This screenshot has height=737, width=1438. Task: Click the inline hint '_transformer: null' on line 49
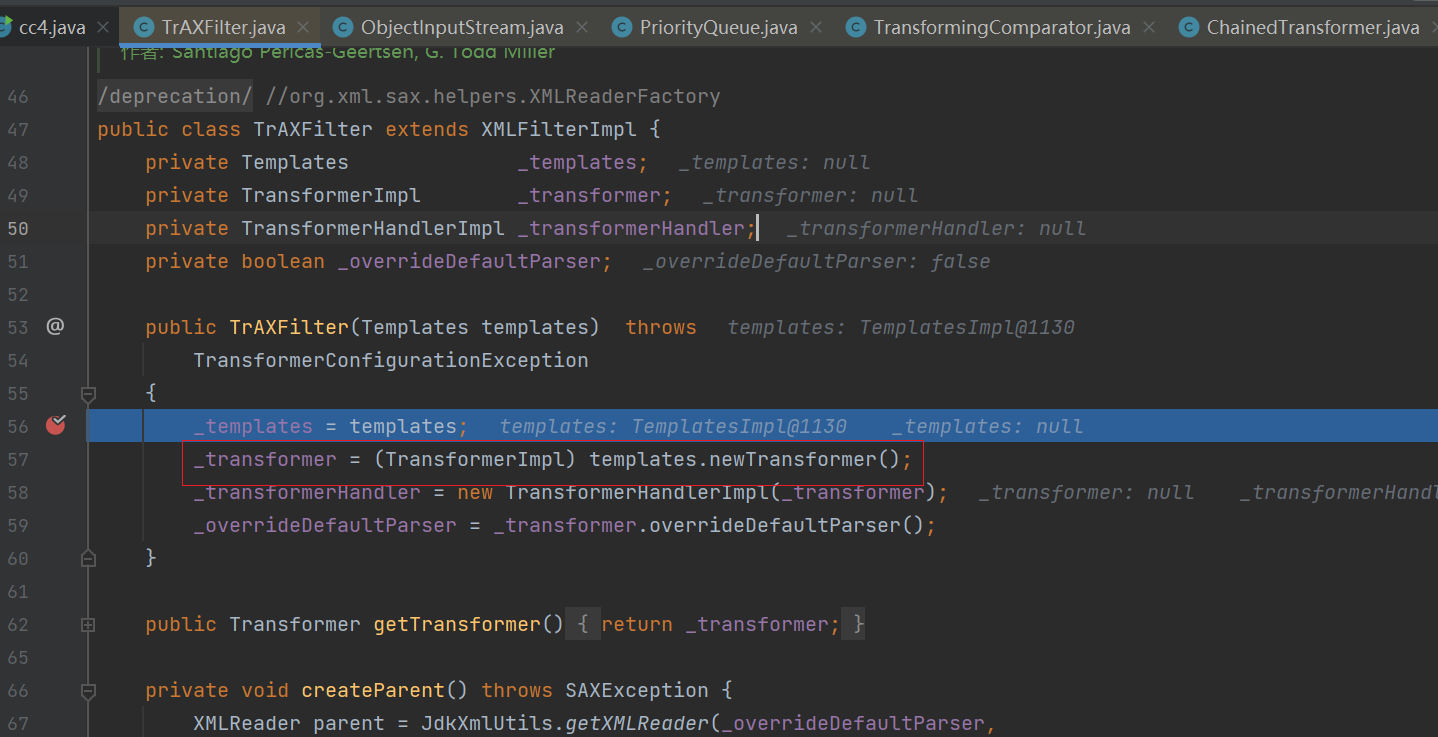[810, 195]
